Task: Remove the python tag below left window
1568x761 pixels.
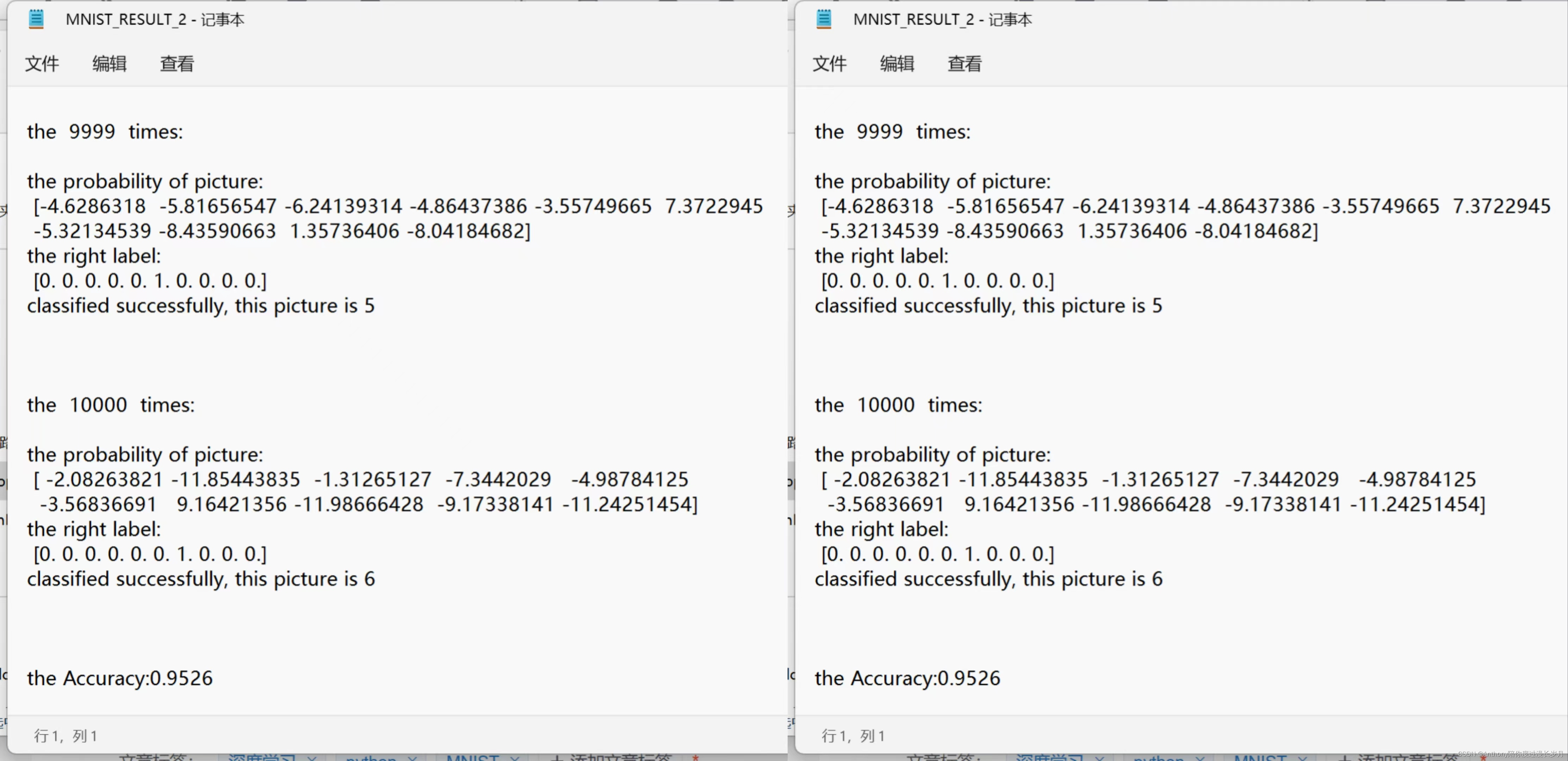Action: point(413,758)
